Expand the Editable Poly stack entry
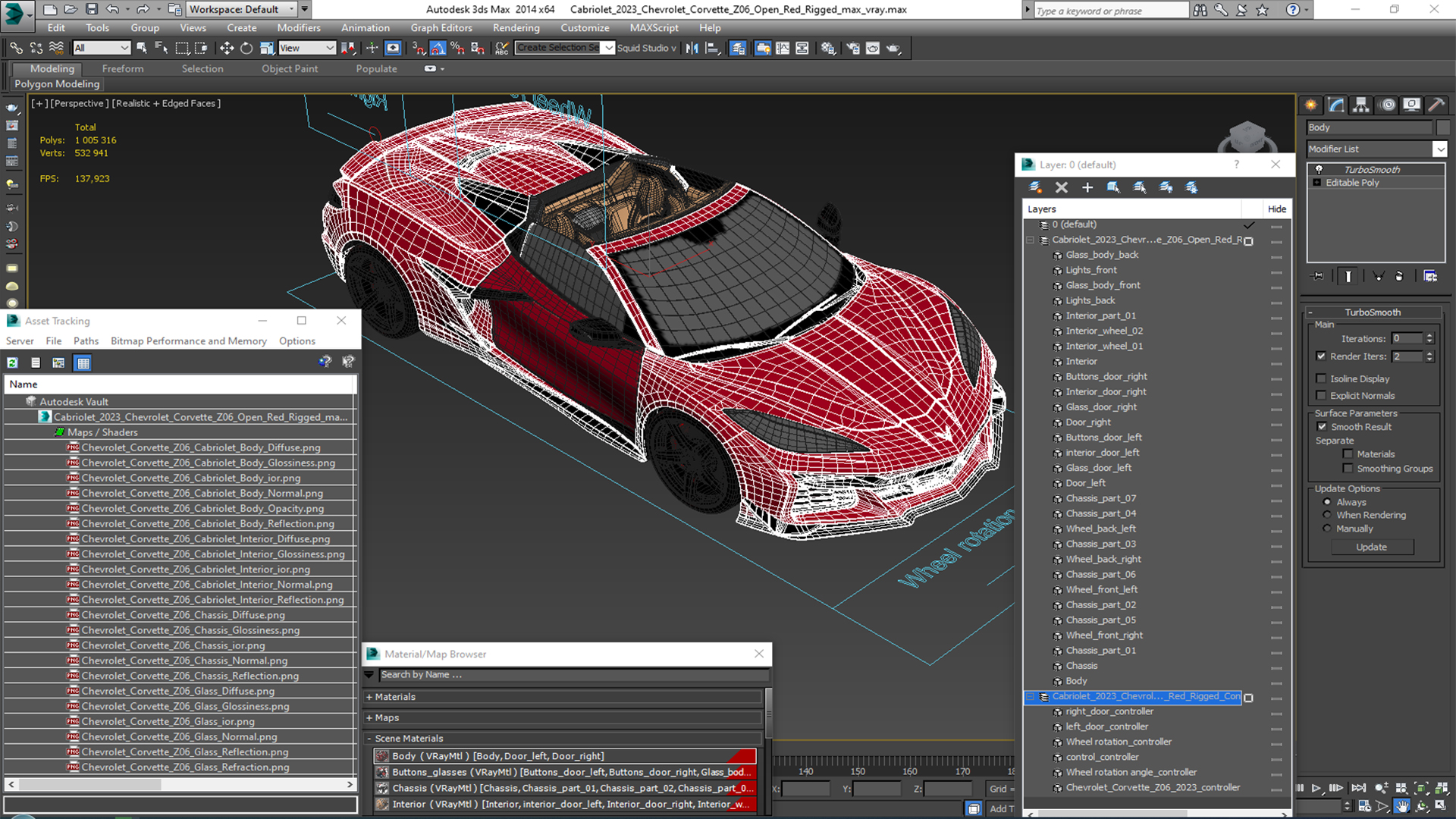 1317,183
